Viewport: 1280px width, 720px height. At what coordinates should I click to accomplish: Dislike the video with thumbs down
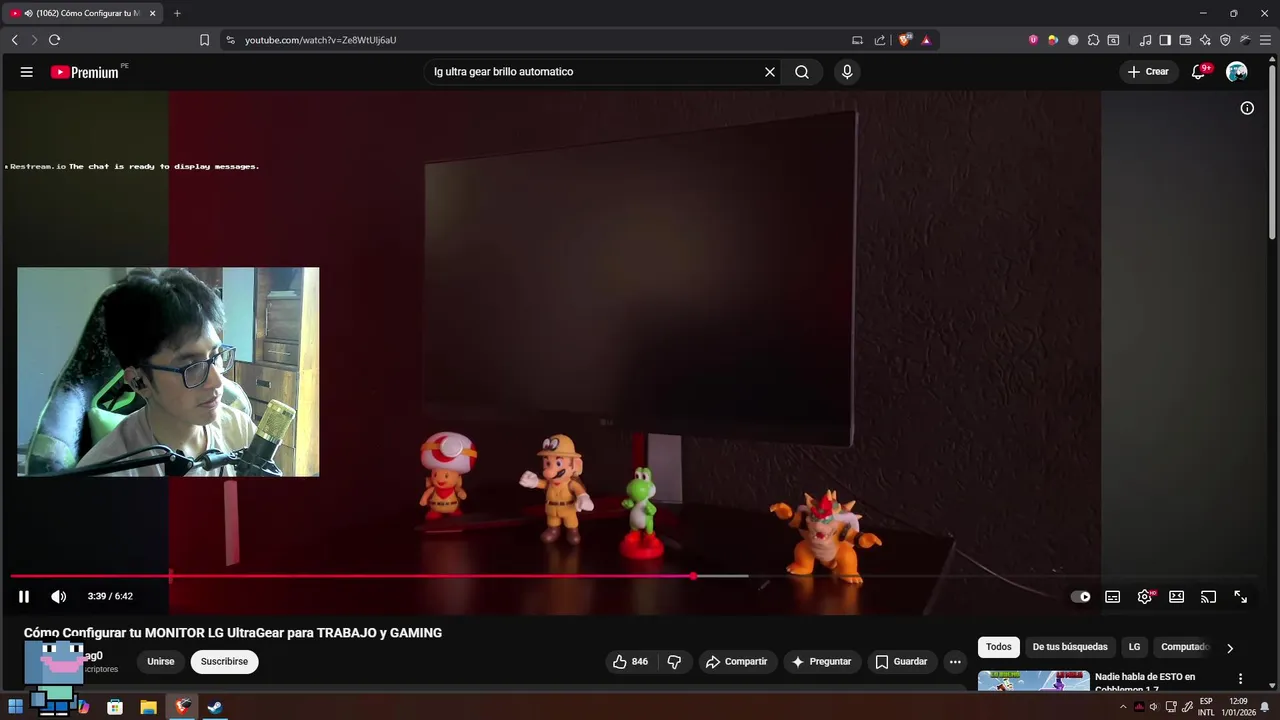click(x=674, y=662)
